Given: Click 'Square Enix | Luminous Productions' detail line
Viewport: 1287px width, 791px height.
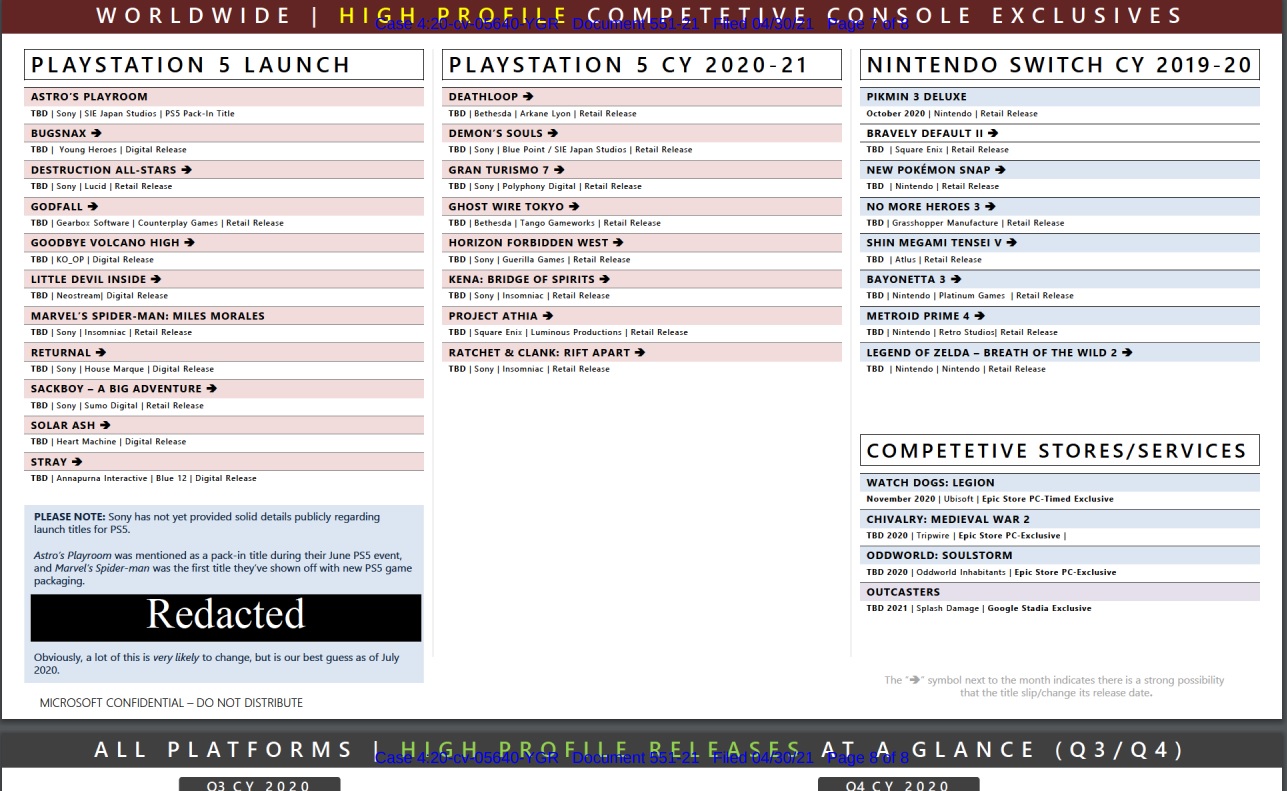Looking at the screenshot, I should coord(568,333).
